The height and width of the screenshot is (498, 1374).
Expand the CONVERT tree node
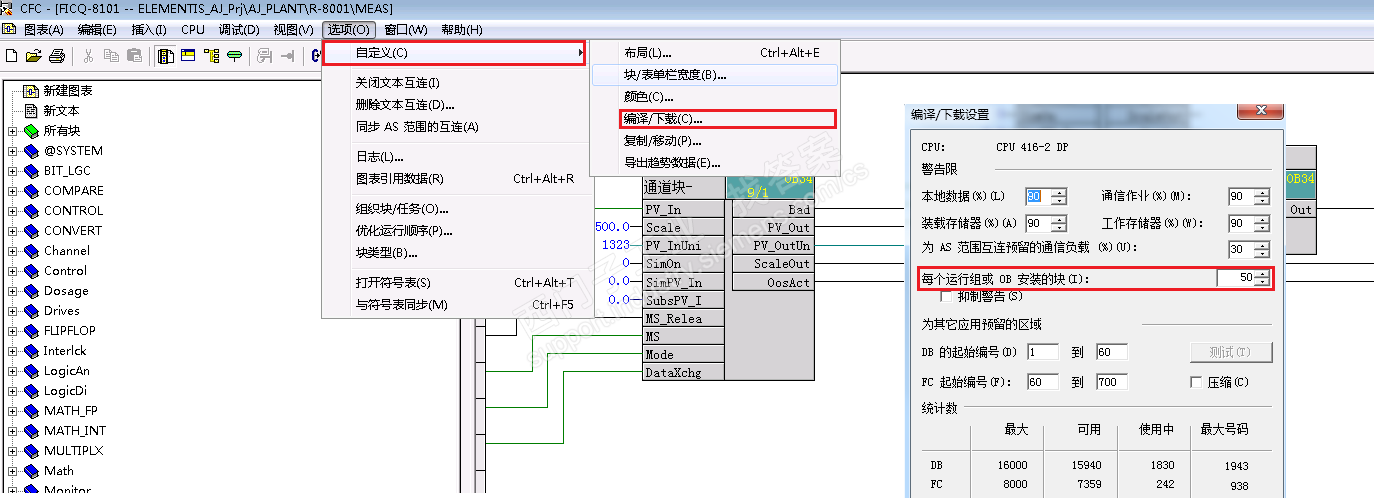click(13, 231)
